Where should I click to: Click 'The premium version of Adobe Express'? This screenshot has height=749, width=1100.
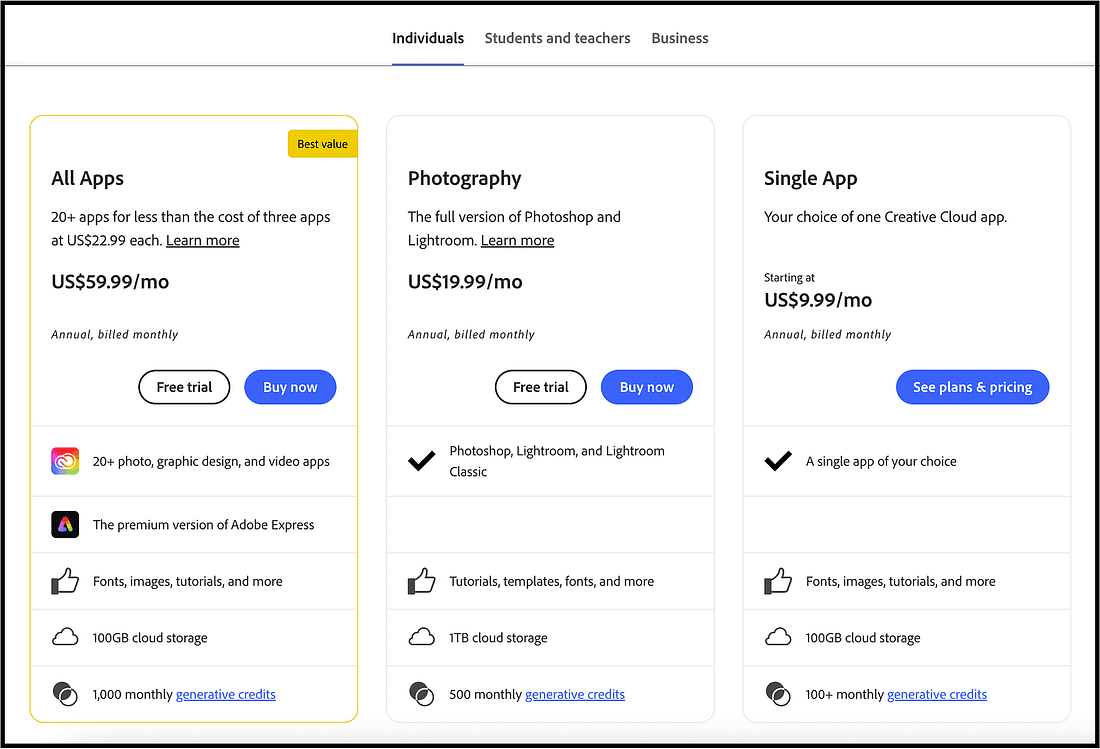203,525
